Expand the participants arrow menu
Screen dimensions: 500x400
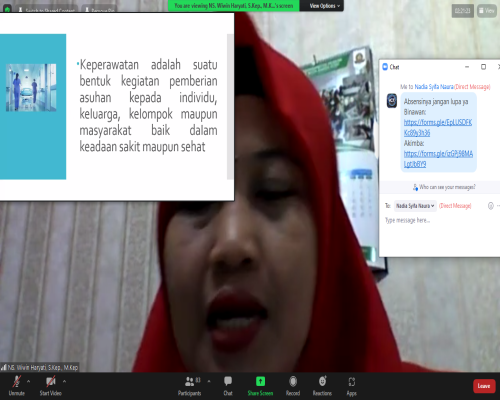pos(209,381)
